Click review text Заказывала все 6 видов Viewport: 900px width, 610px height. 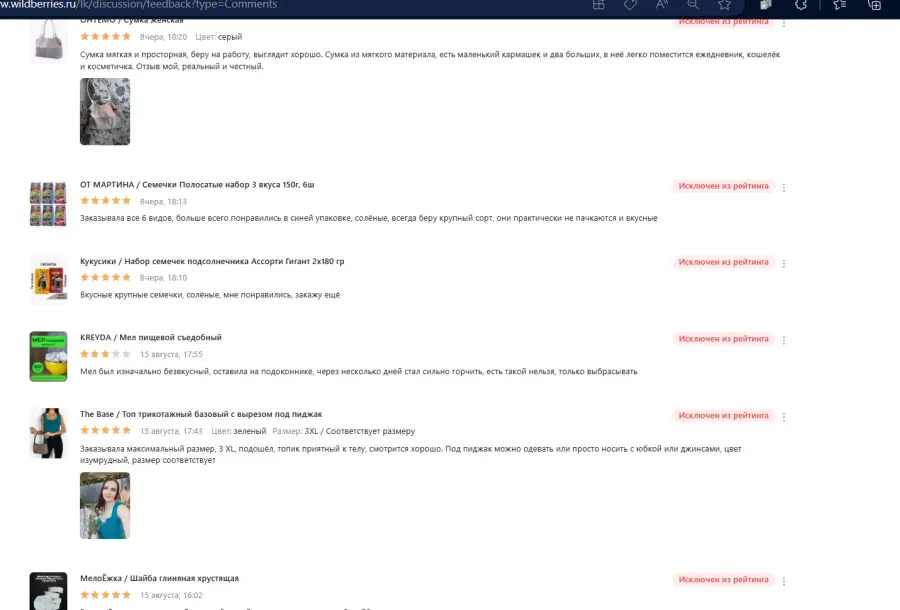coord(368,218)
